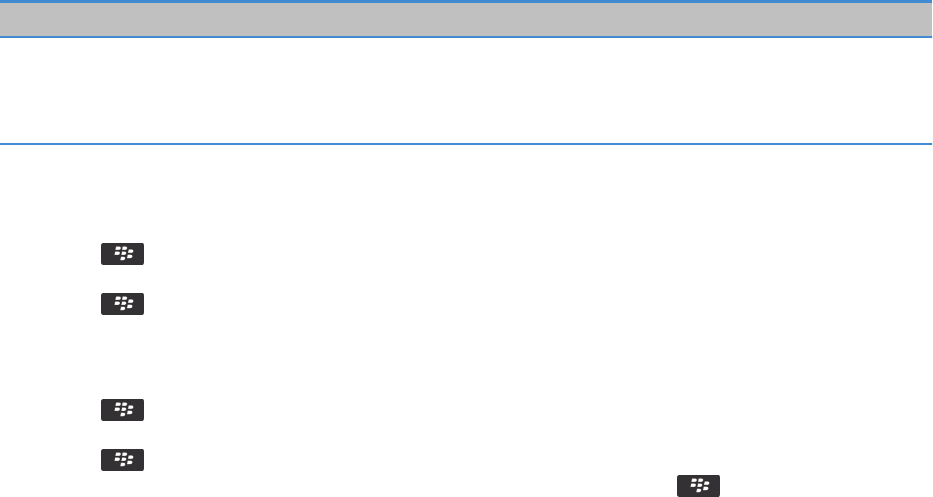Click the gray header bar
933x497 pixels.
pyautogui.click(x=466, y=20)
